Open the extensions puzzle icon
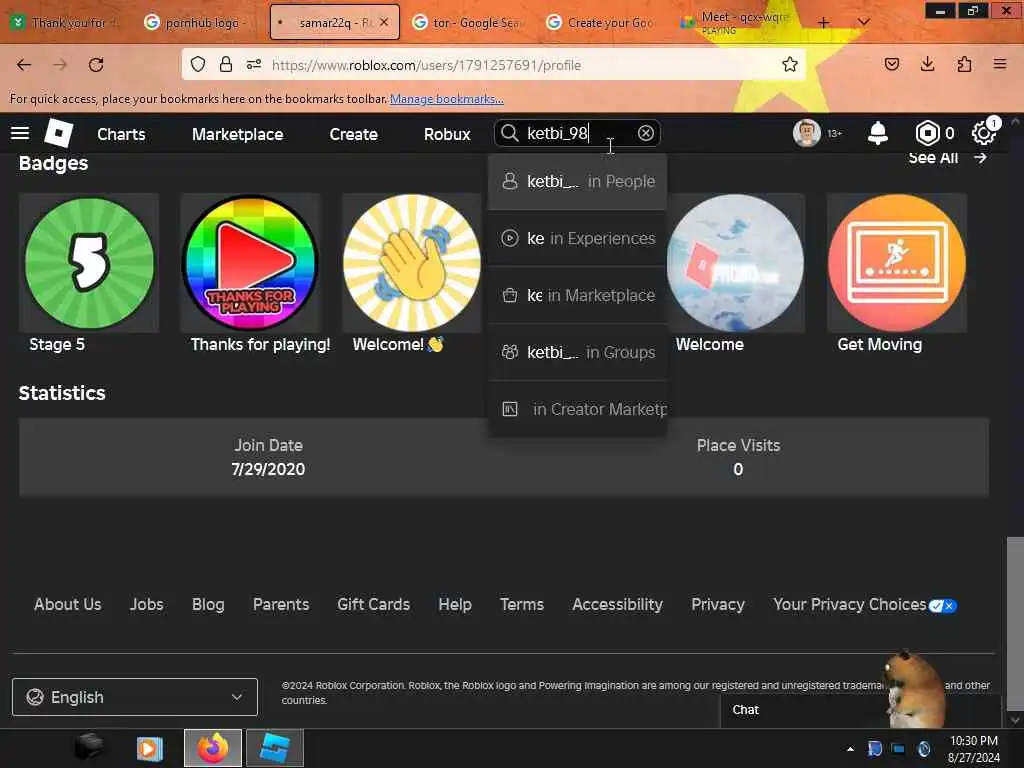Viewport: 1024px width, 768px height. [964, 64]
